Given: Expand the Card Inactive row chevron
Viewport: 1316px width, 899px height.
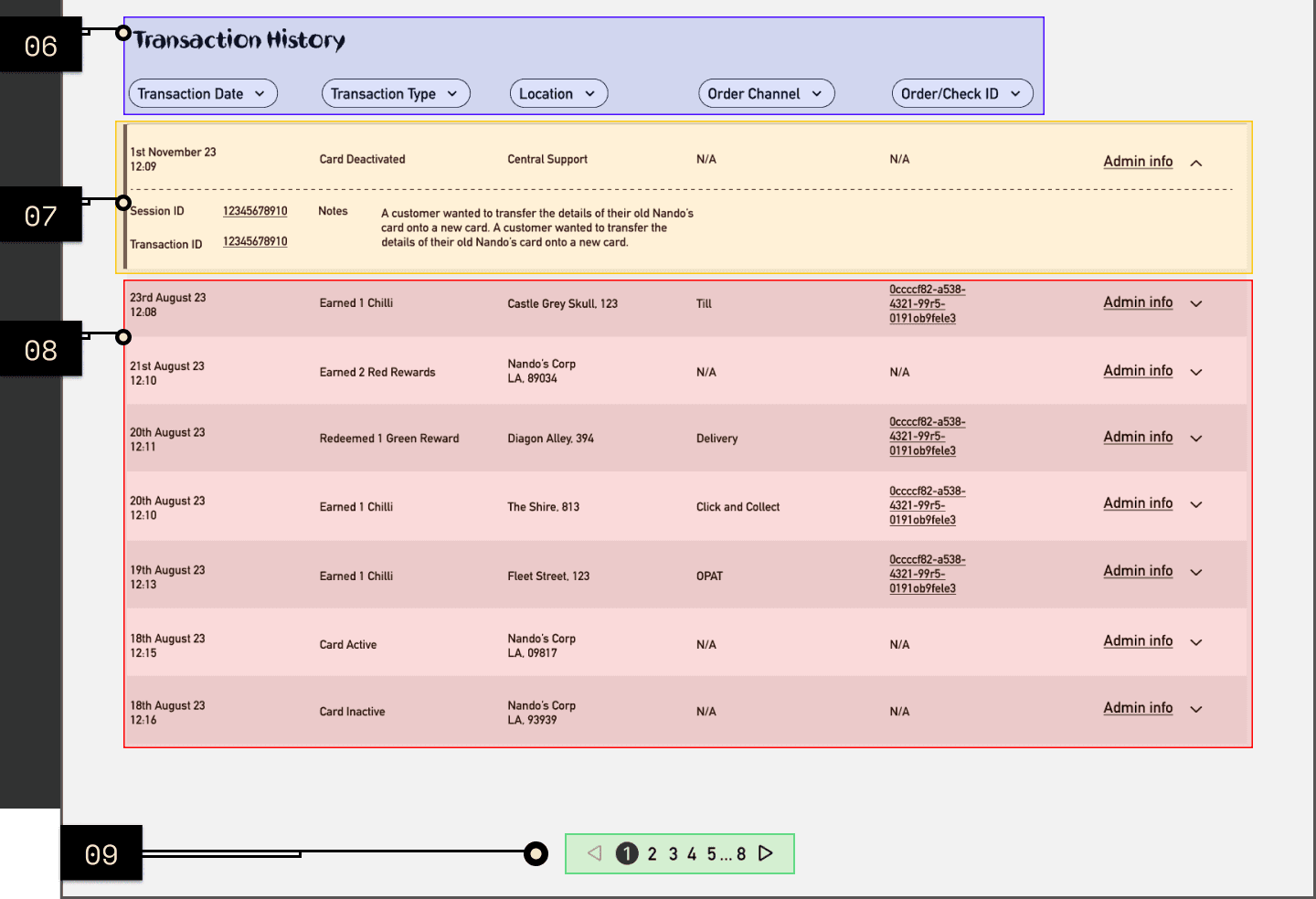Looking at the screenshot, I should tap(1196, 709).
